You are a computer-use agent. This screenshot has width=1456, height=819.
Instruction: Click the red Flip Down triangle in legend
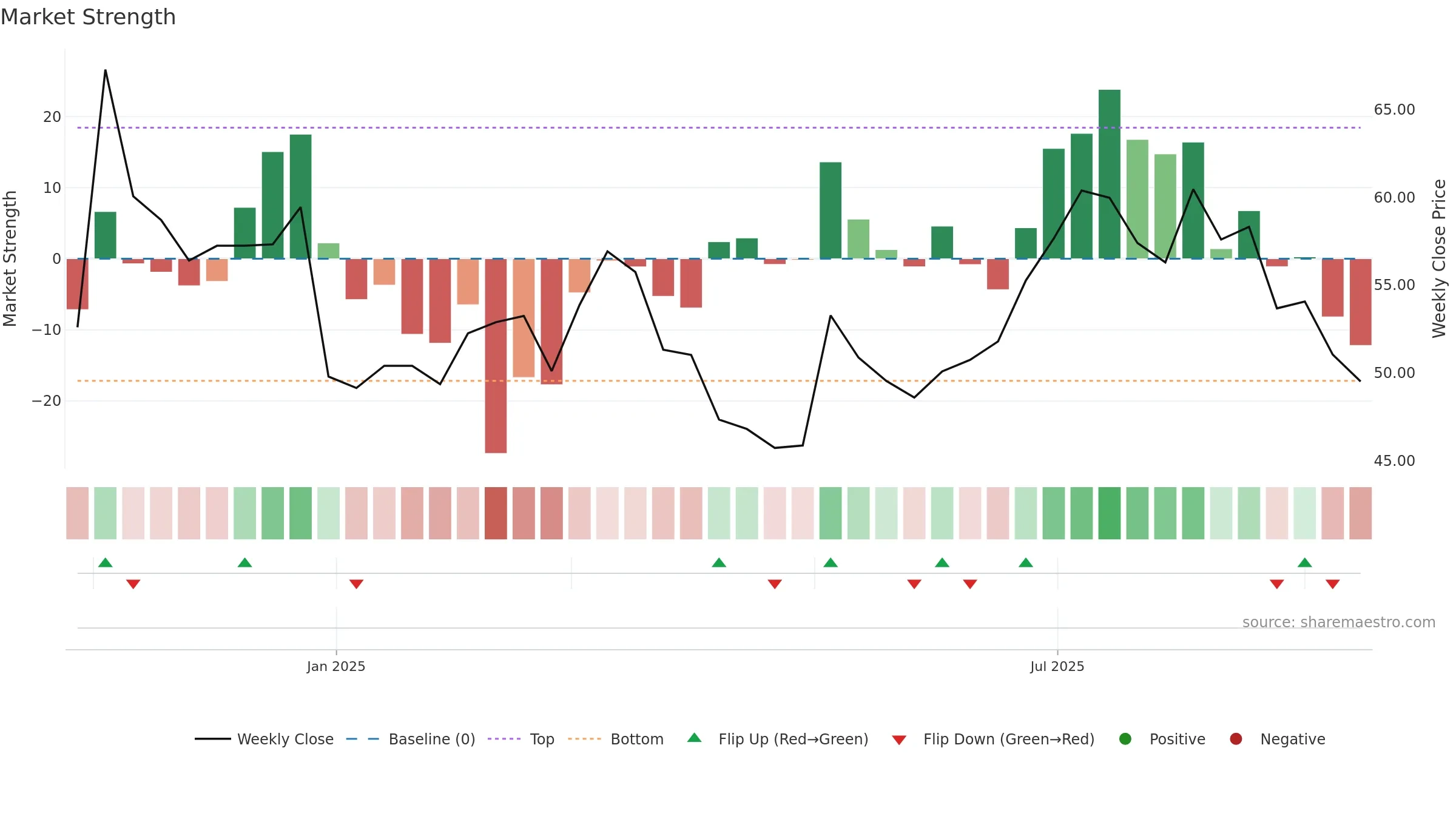pyautogui.click(x=899, y=740)
